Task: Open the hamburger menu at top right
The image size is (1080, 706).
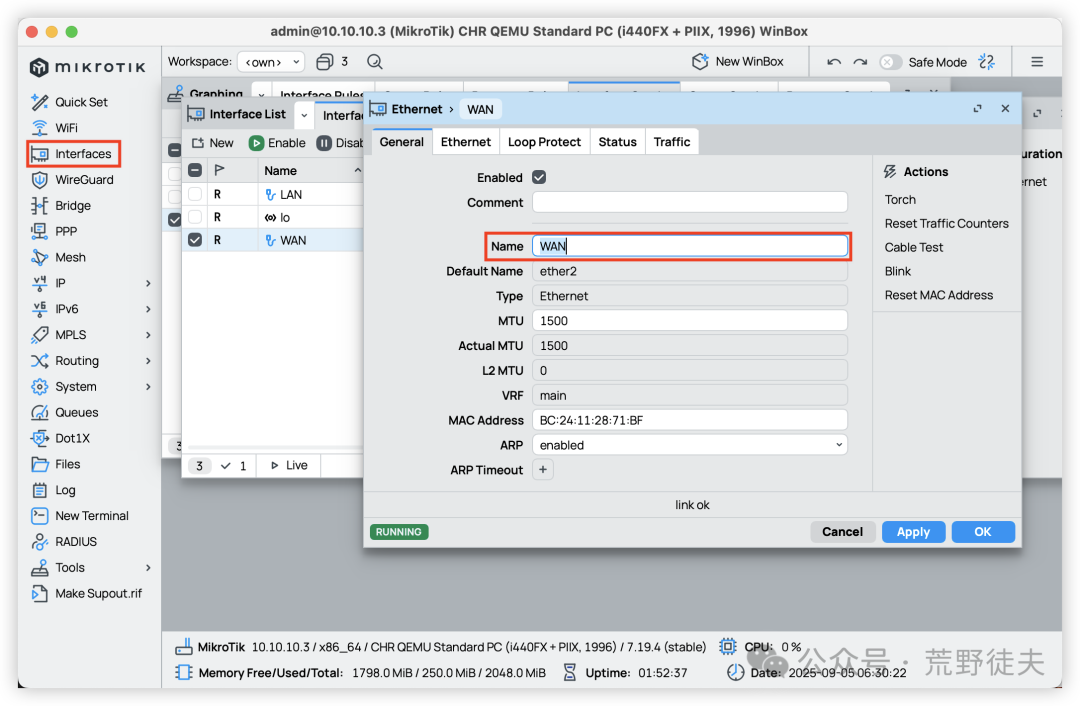Action: [x=1037, y=62]
